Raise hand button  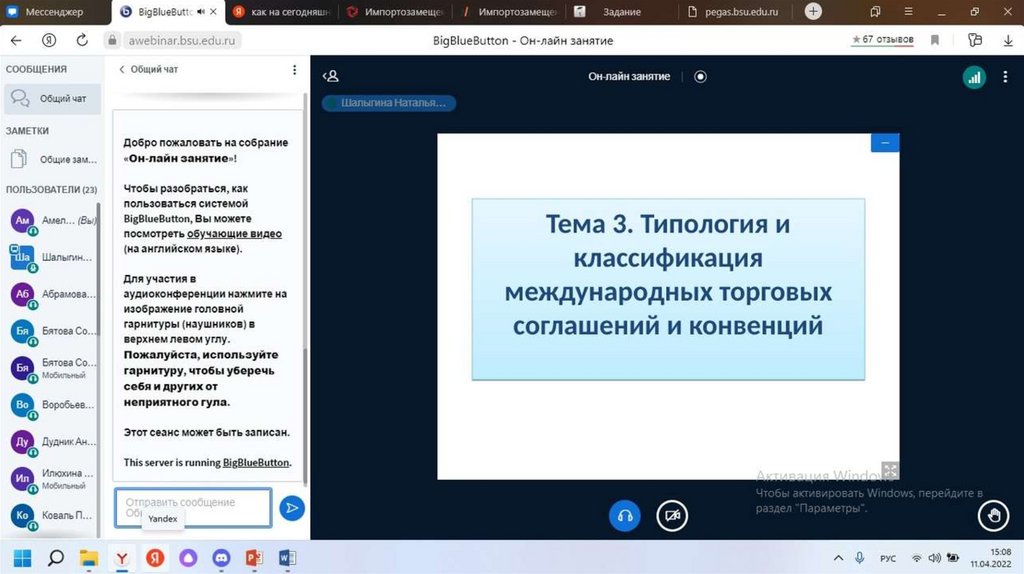point(993,515)
